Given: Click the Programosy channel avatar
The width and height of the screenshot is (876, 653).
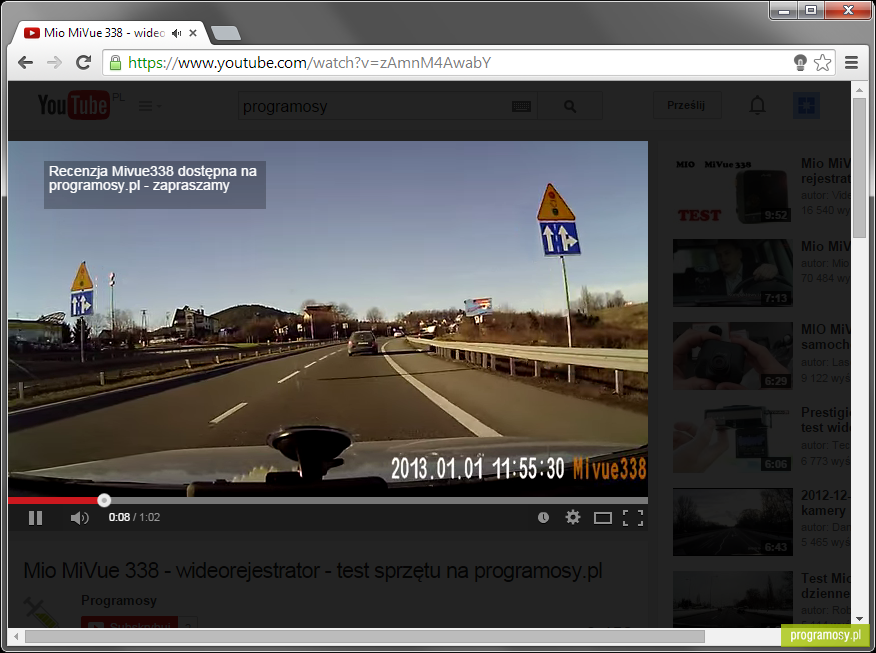Looking at the screenshot, I should coord(42,611).
